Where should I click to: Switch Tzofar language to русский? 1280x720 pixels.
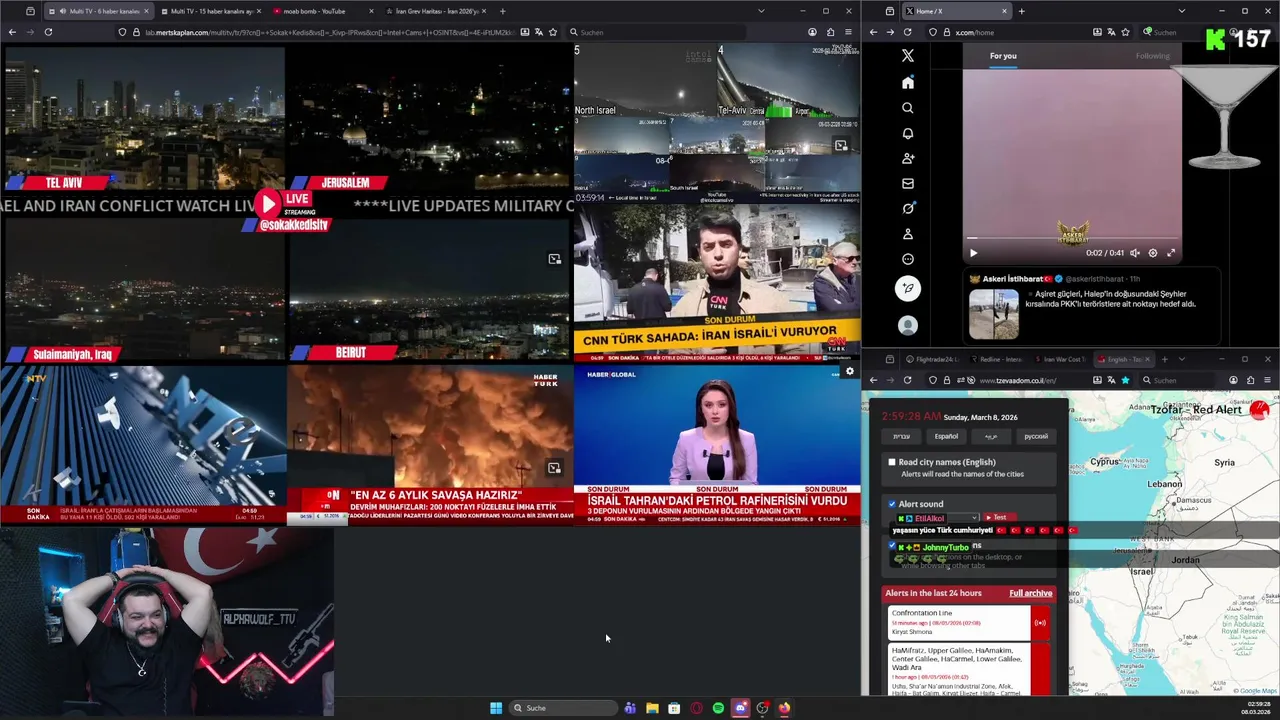[1036, 436]
